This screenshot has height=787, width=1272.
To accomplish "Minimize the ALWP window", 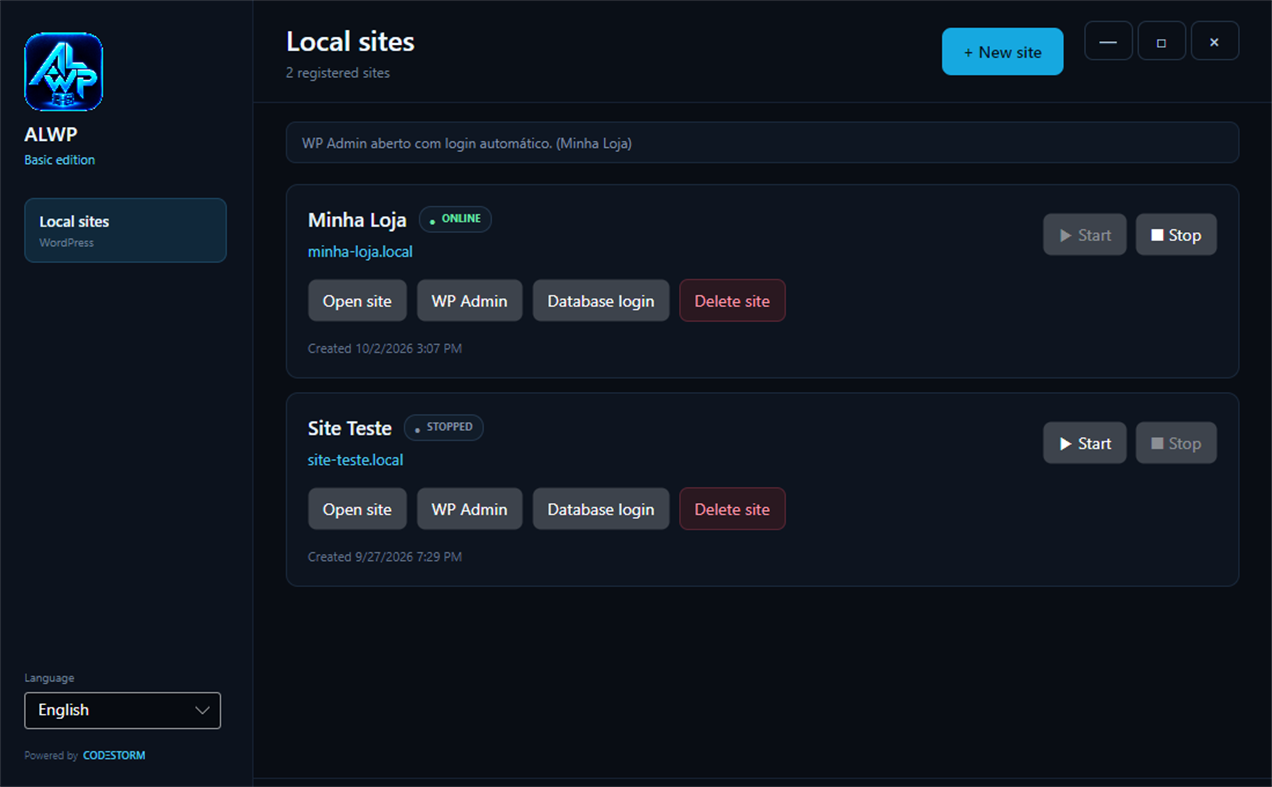I will click(1108, 41).
